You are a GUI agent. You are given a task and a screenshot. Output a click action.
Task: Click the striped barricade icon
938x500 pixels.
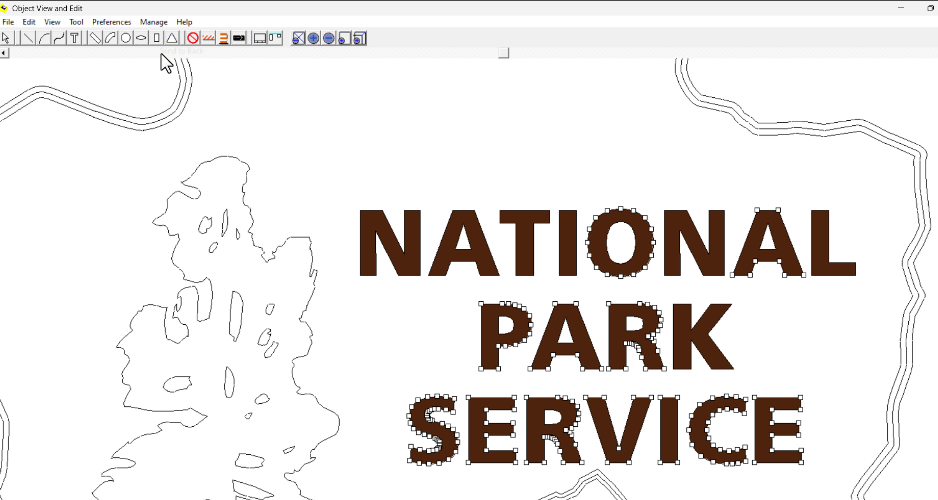coord(208,38)
